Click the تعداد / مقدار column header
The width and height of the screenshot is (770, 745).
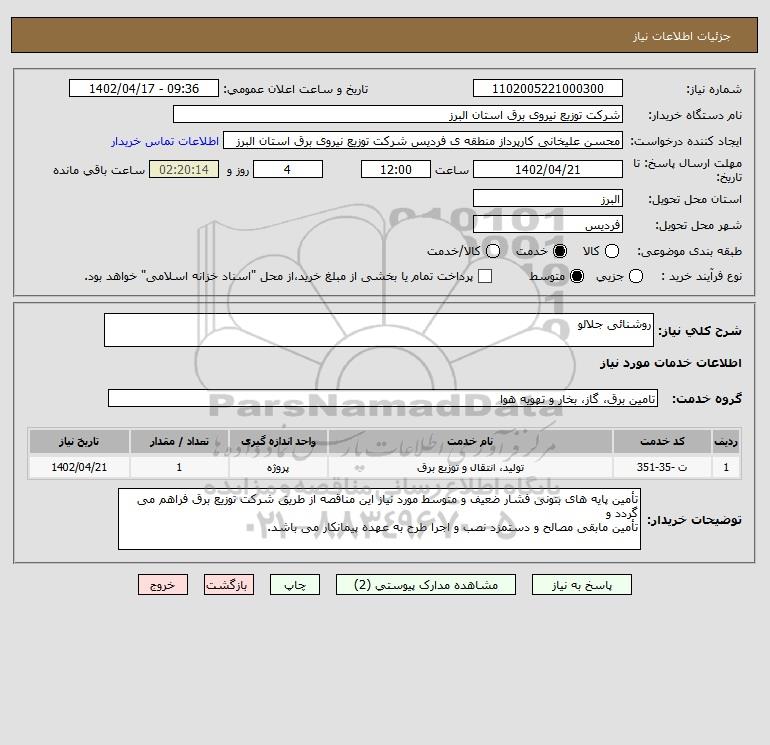179,441
